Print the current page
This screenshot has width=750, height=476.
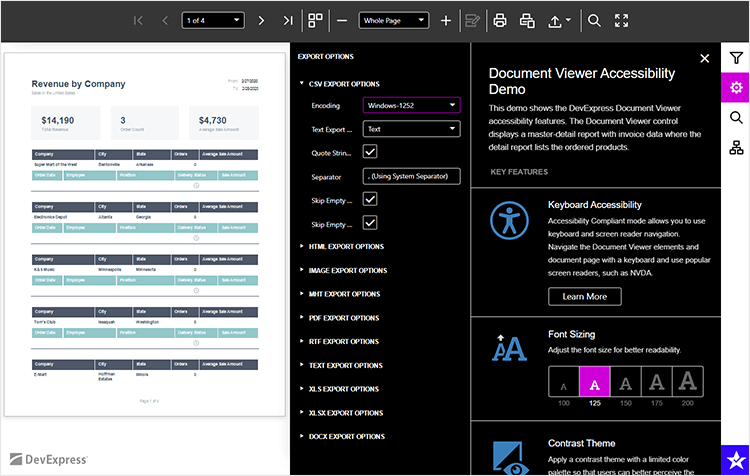(527, 21)
